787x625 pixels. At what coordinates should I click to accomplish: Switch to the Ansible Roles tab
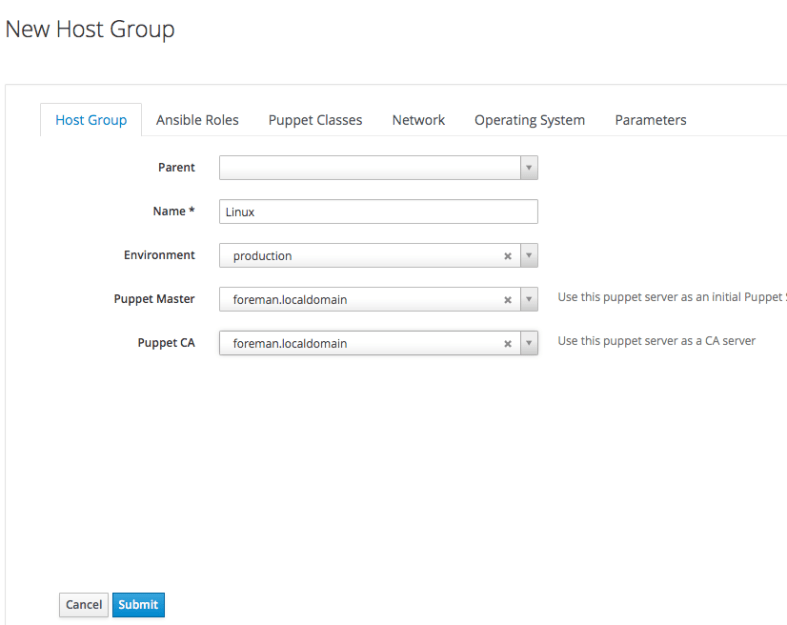click(197, 120)
